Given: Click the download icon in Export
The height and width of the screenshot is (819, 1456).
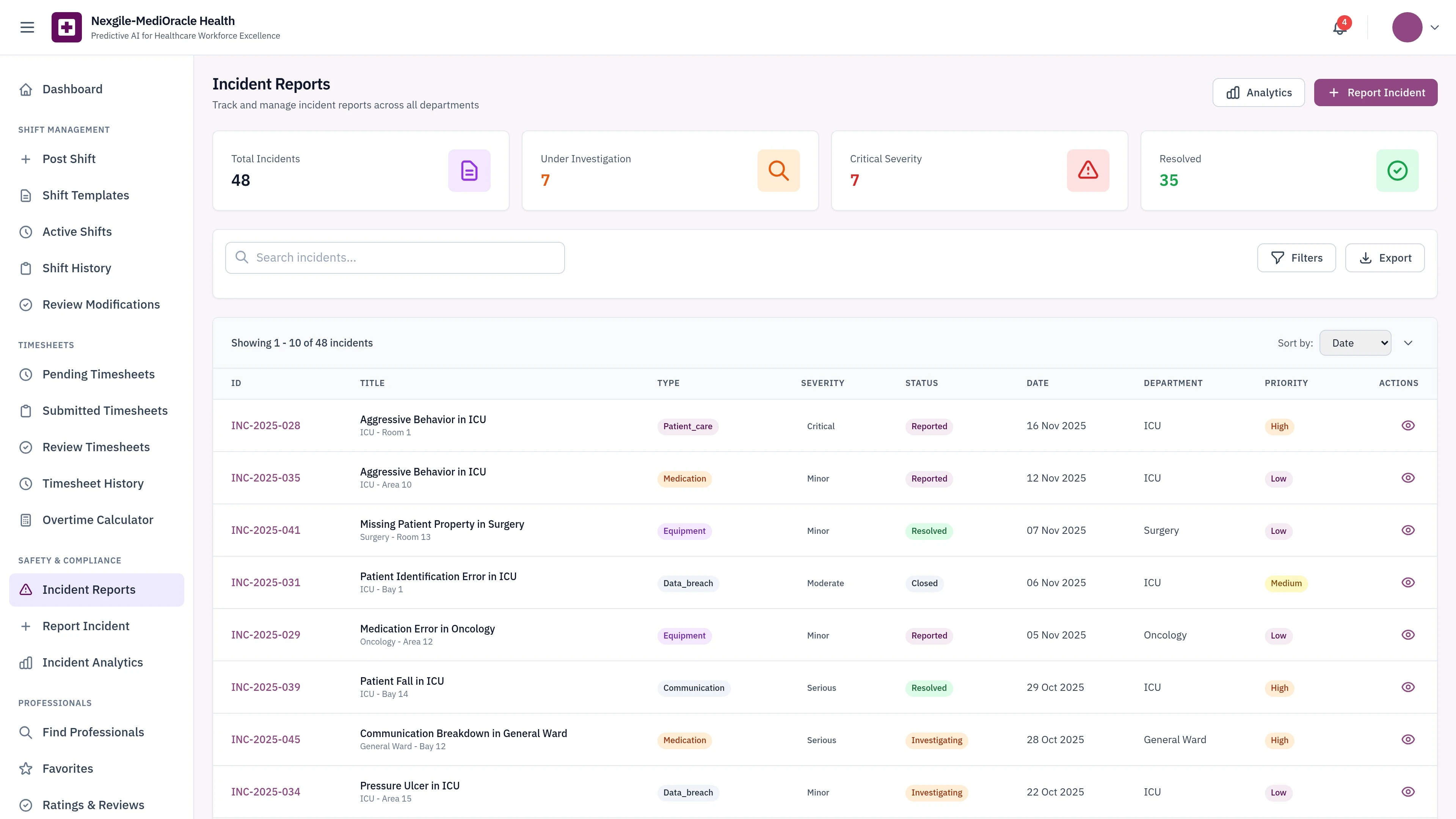Looking at the screenshot, I should click(x=1365, y=258).
